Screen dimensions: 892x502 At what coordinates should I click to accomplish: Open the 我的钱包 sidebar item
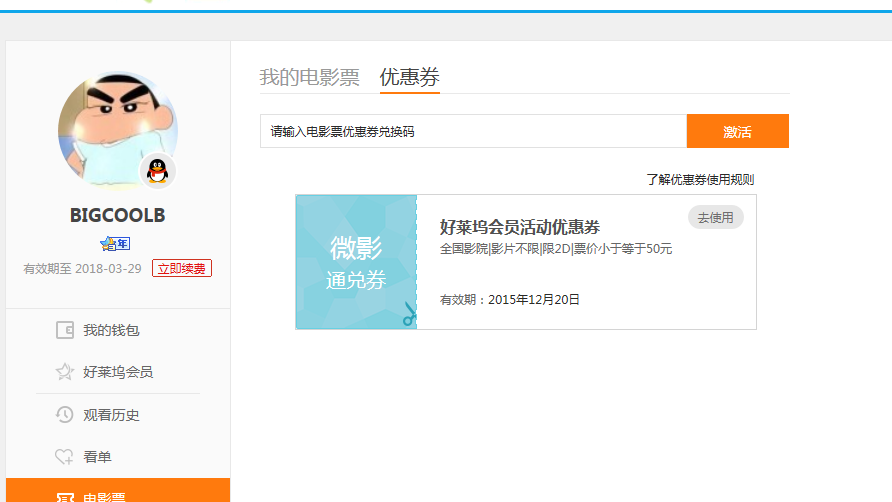coord(118,330)
